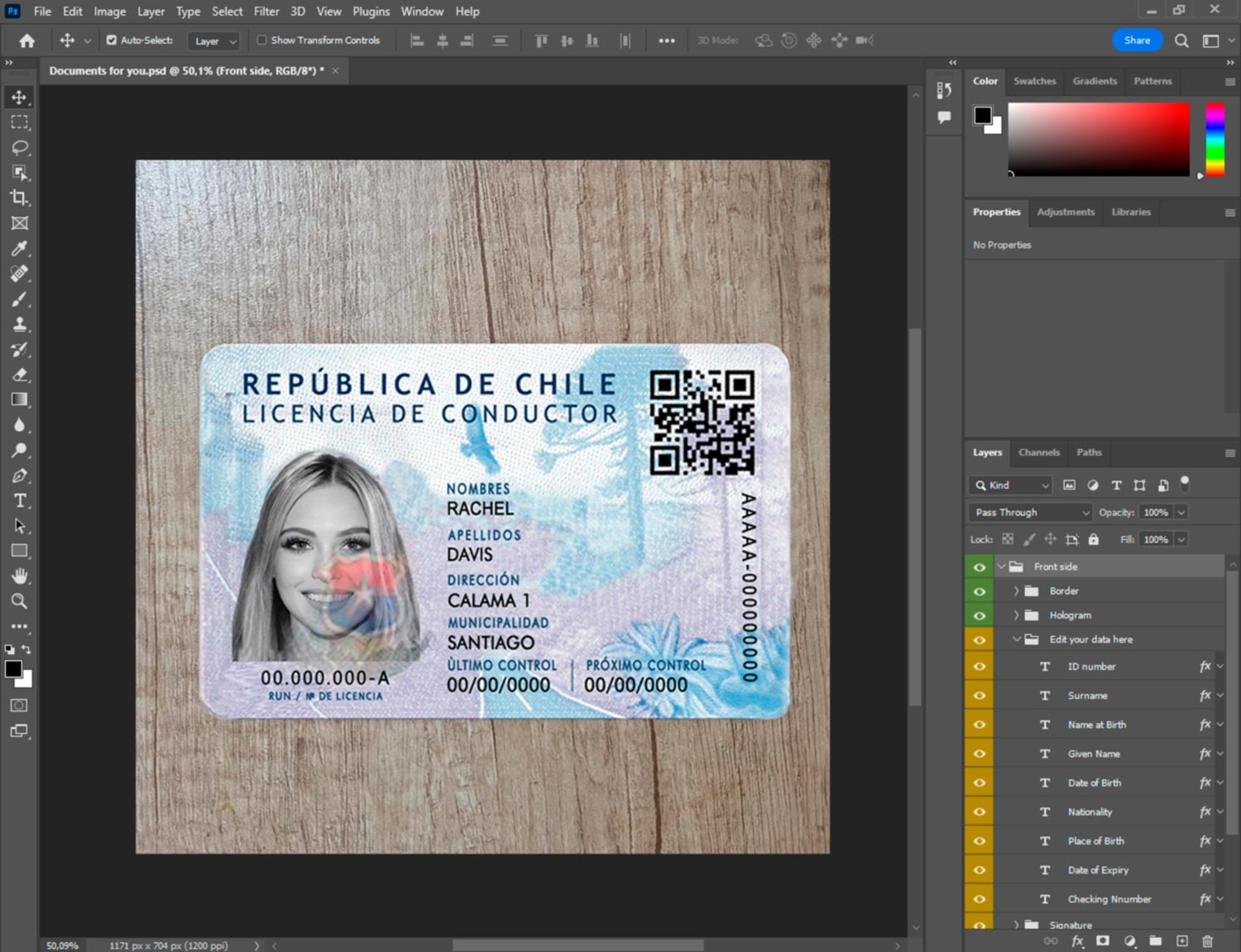Enable Show Transform Controls checkbox
The width and height of the screenshot is (1241, 952).
pos(261,40)
